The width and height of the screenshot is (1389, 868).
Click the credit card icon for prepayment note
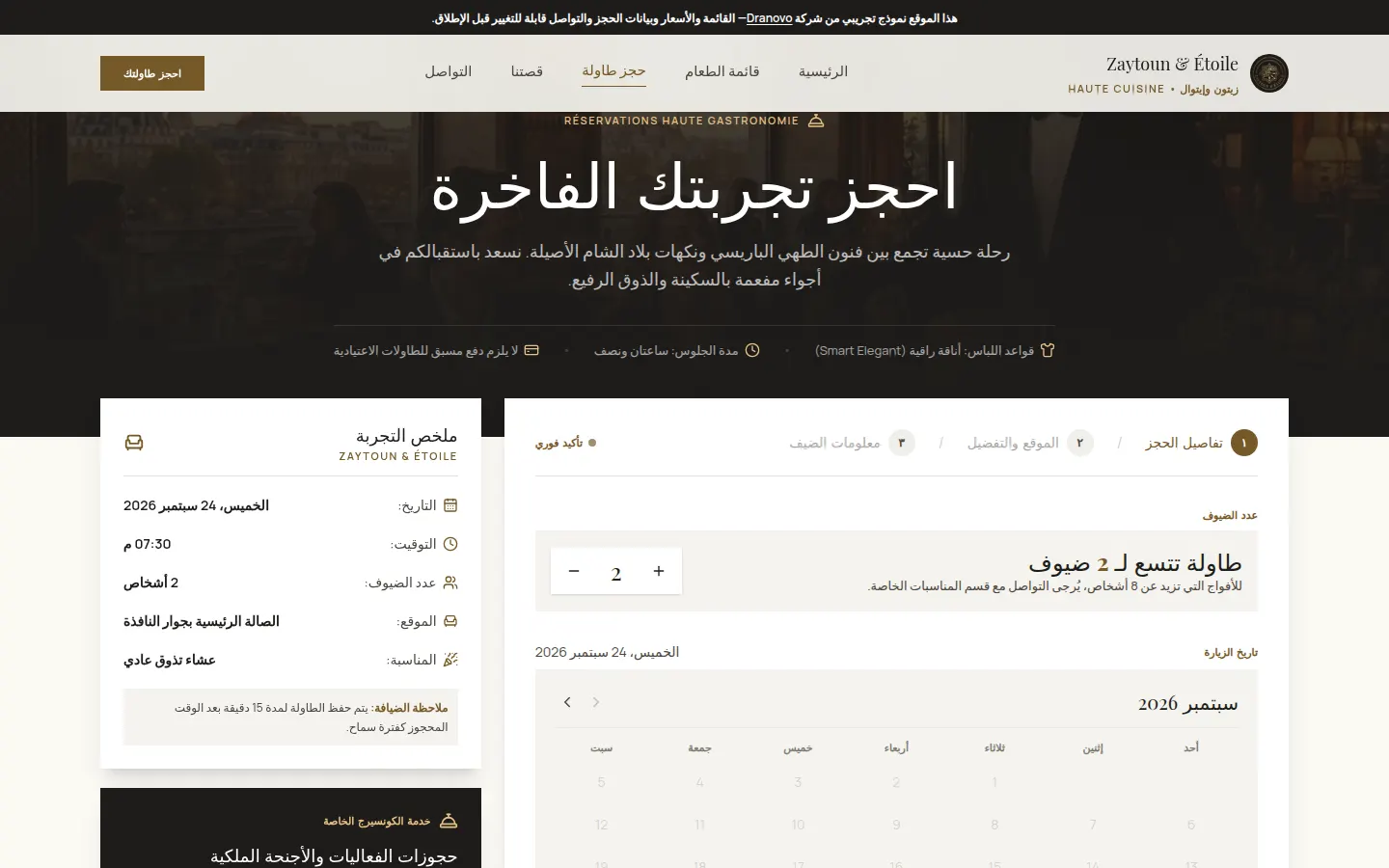[531, 350]
